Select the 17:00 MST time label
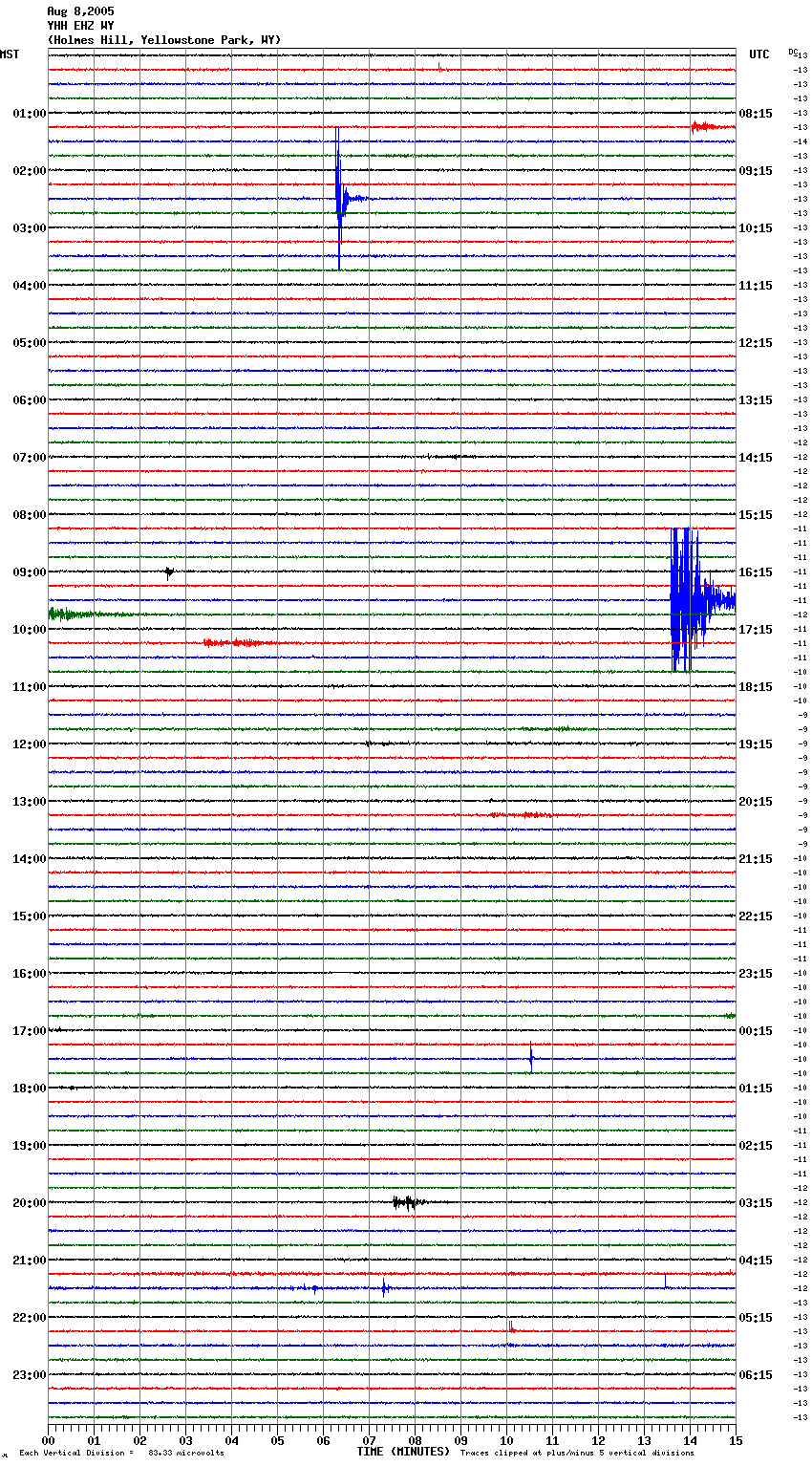This screenshot has height=1466, width=812. pyautogui.click(x=30, y=1031)
